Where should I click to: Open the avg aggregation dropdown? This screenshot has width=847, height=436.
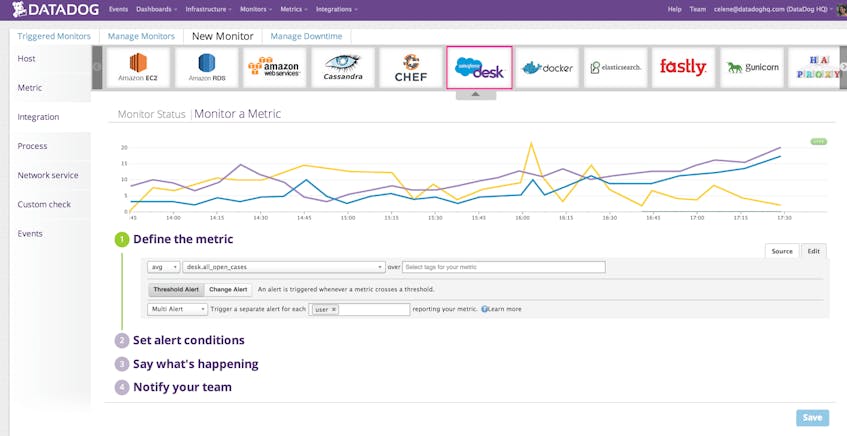tap(163, 267)
